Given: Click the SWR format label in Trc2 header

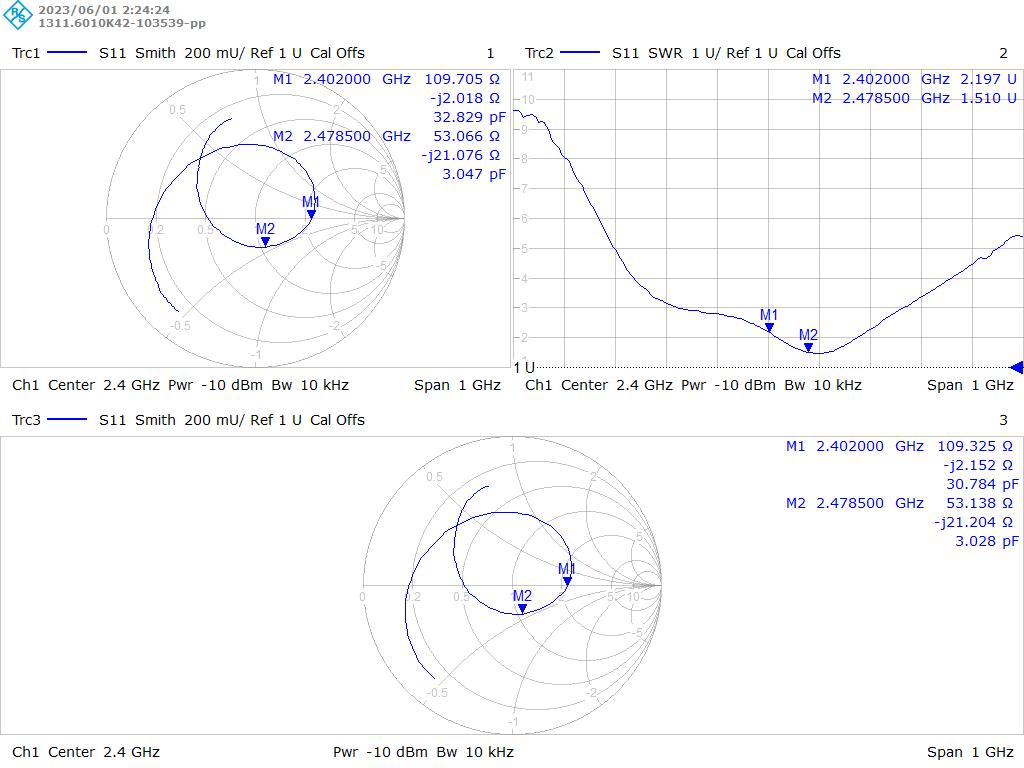Looking at the screenshot, I should [665, 53].
